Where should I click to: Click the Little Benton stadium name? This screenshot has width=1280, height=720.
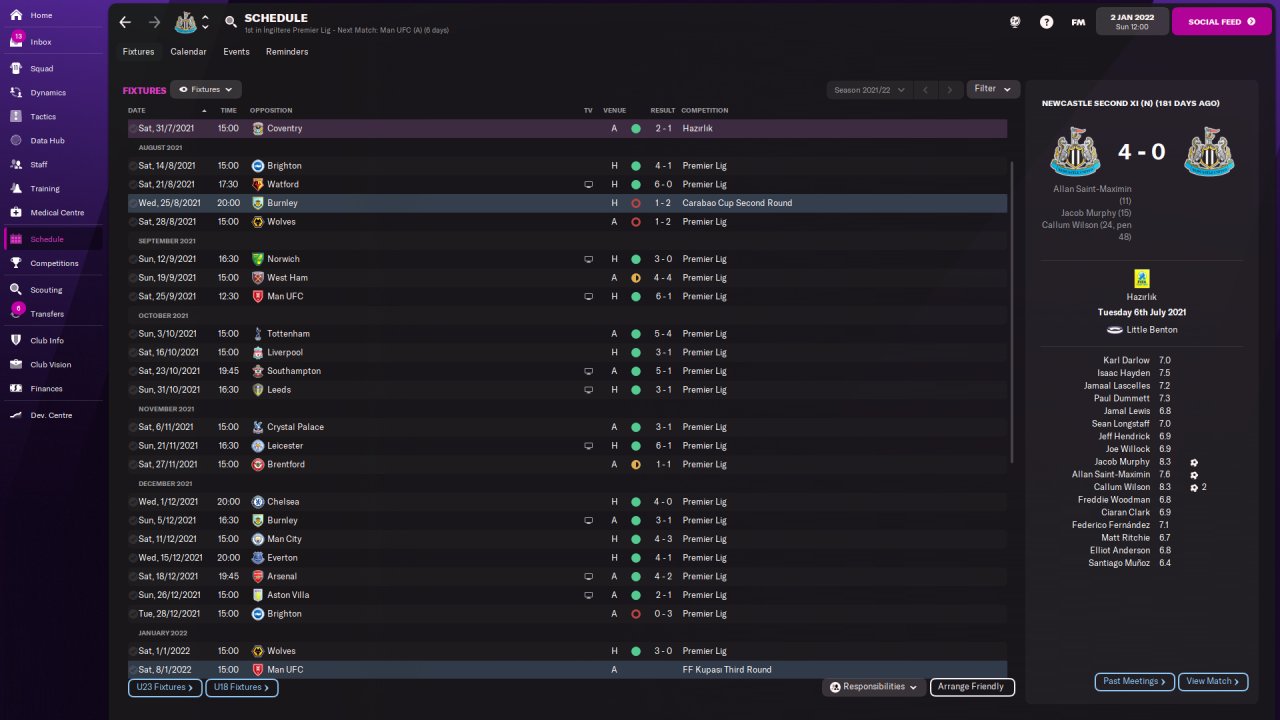1151,330
